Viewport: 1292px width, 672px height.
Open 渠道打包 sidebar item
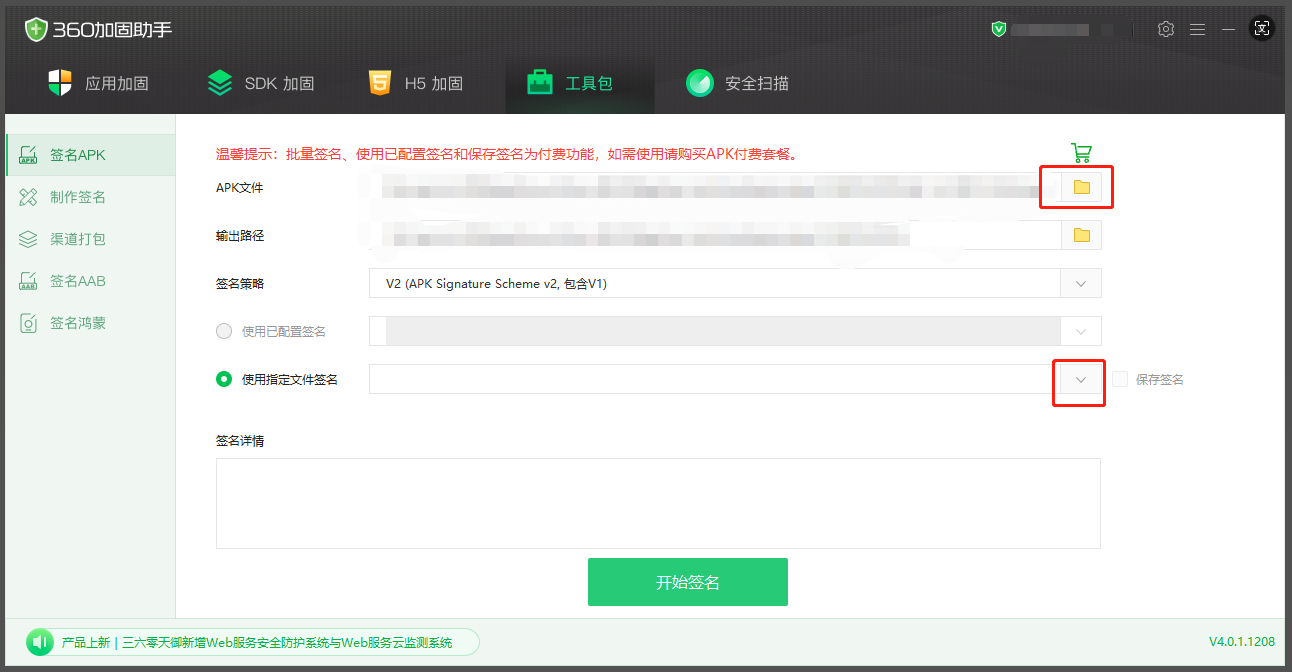click(x=90, y=239)
